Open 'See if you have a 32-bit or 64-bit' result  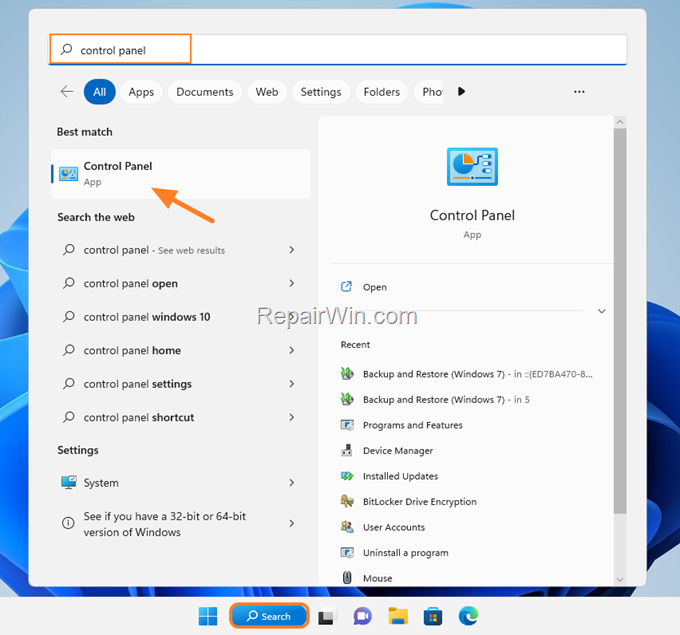click(180, 524)
